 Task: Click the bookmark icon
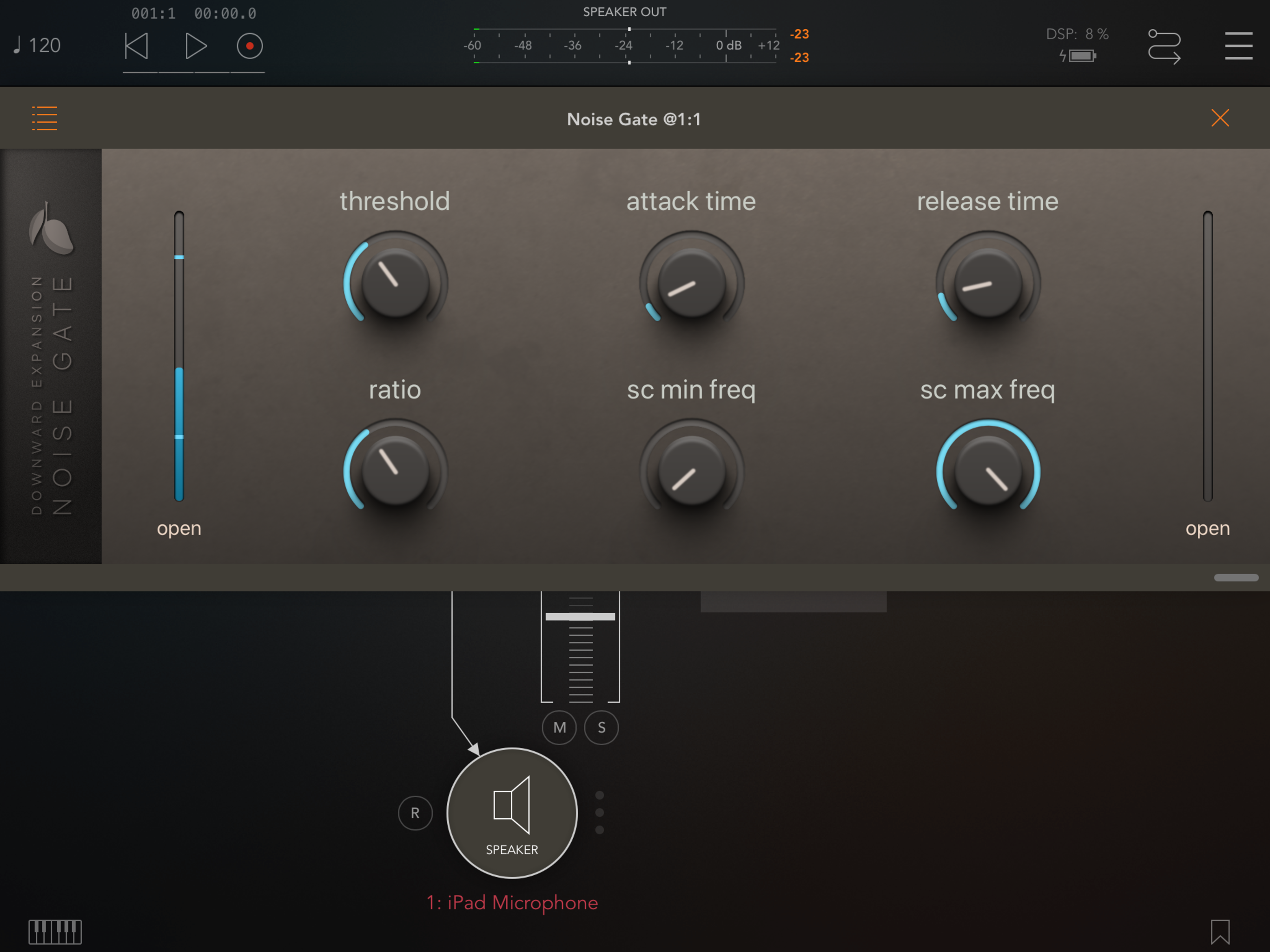[1219, 932]
